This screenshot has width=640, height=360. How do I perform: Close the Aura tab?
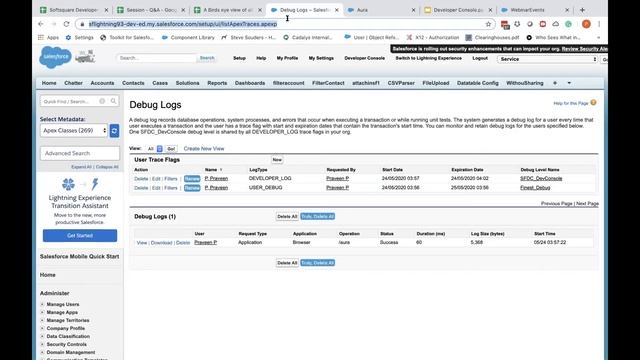(x=413, y=10)
